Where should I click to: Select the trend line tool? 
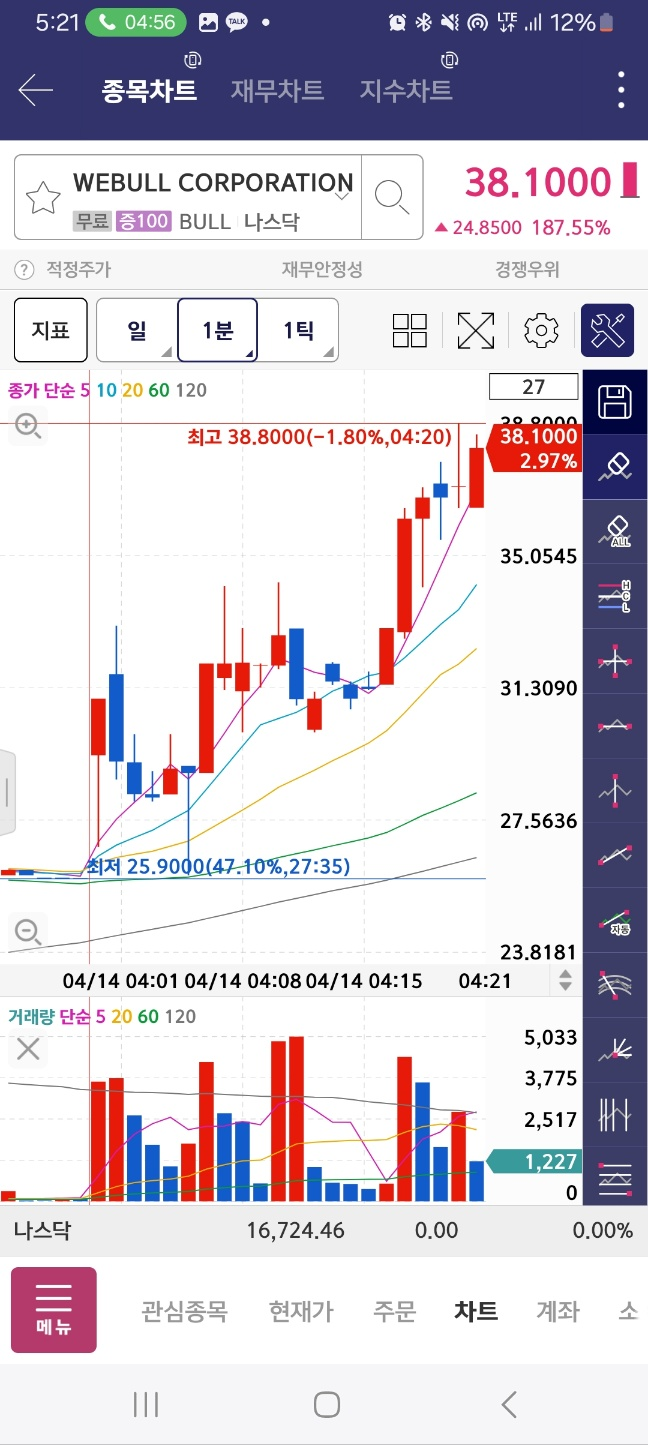click(615, 855)
